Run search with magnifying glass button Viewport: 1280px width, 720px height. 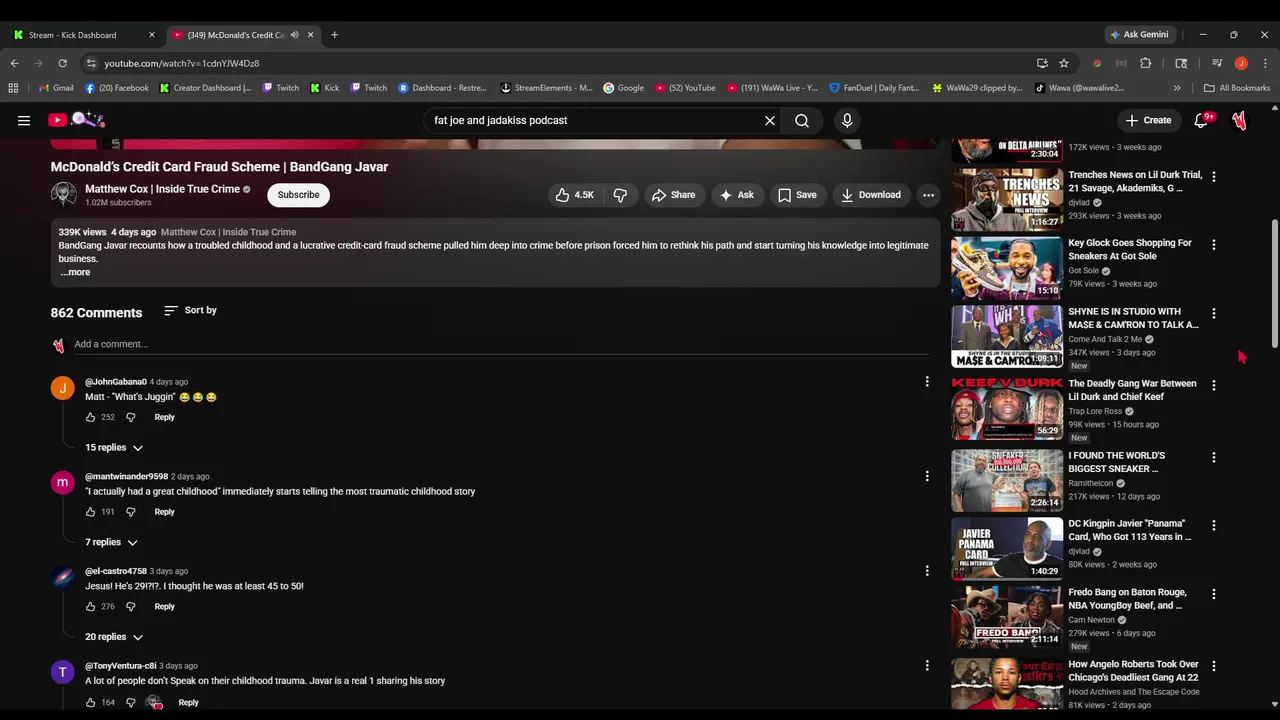(x=802, y=120)
